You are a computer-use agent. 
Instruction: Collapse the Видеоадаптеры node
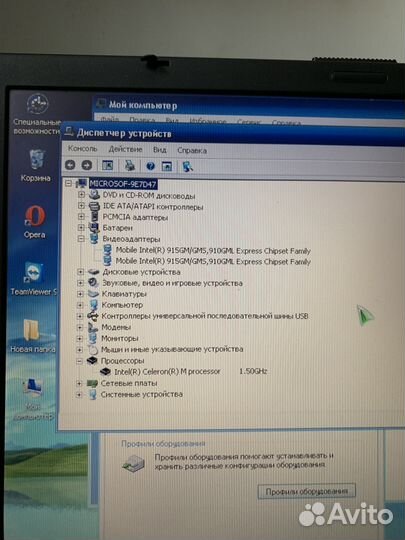pos(81,238)
